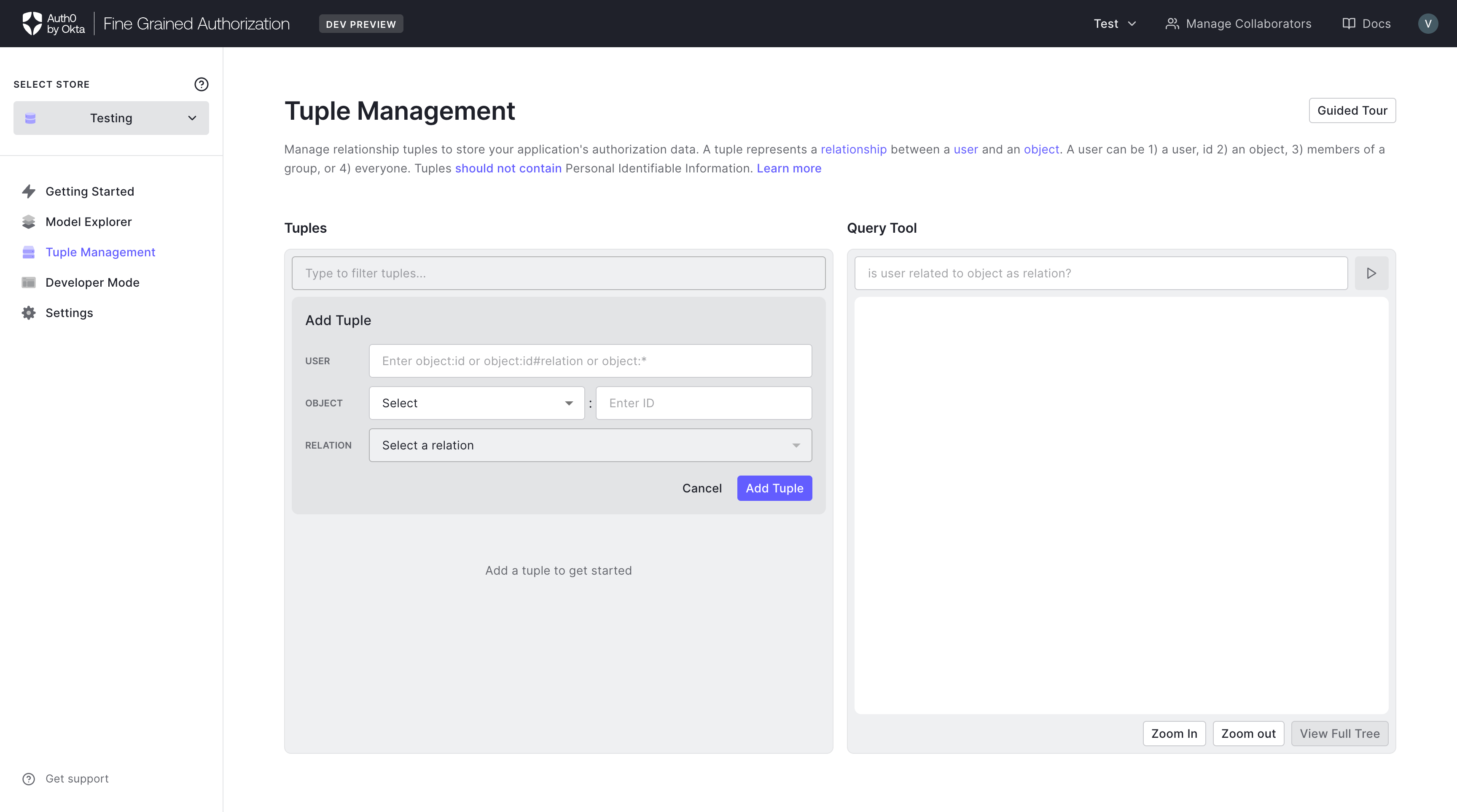Click the Get support help icon
Screen dimensions: 1457x812
tap(29, 779)
